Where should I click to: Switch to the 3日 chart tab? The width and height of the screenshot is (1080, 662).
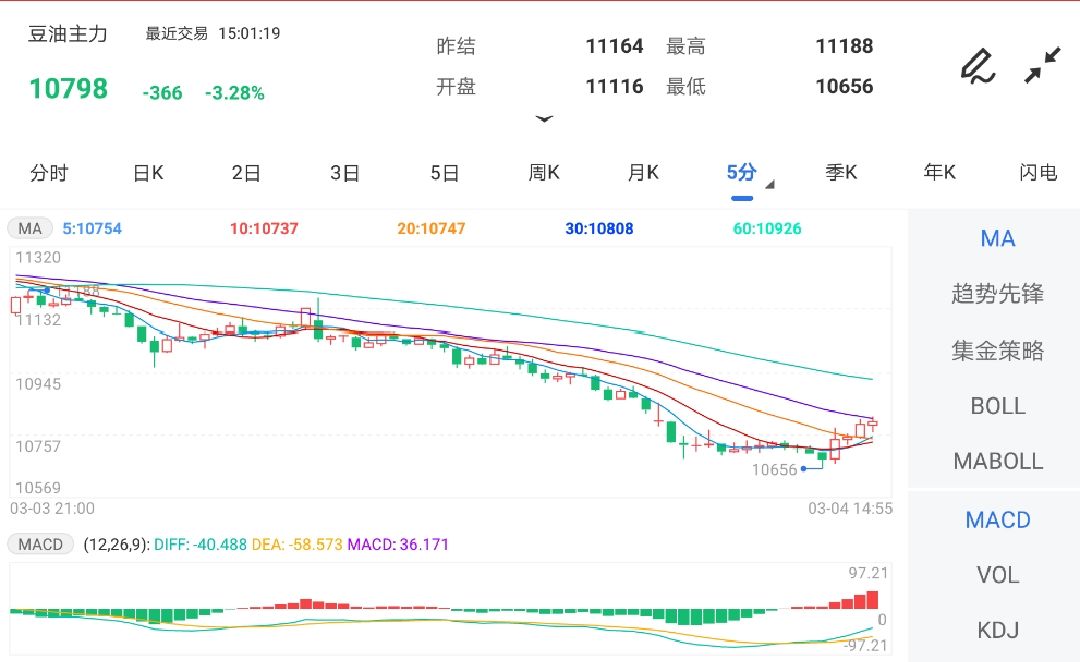344,172
